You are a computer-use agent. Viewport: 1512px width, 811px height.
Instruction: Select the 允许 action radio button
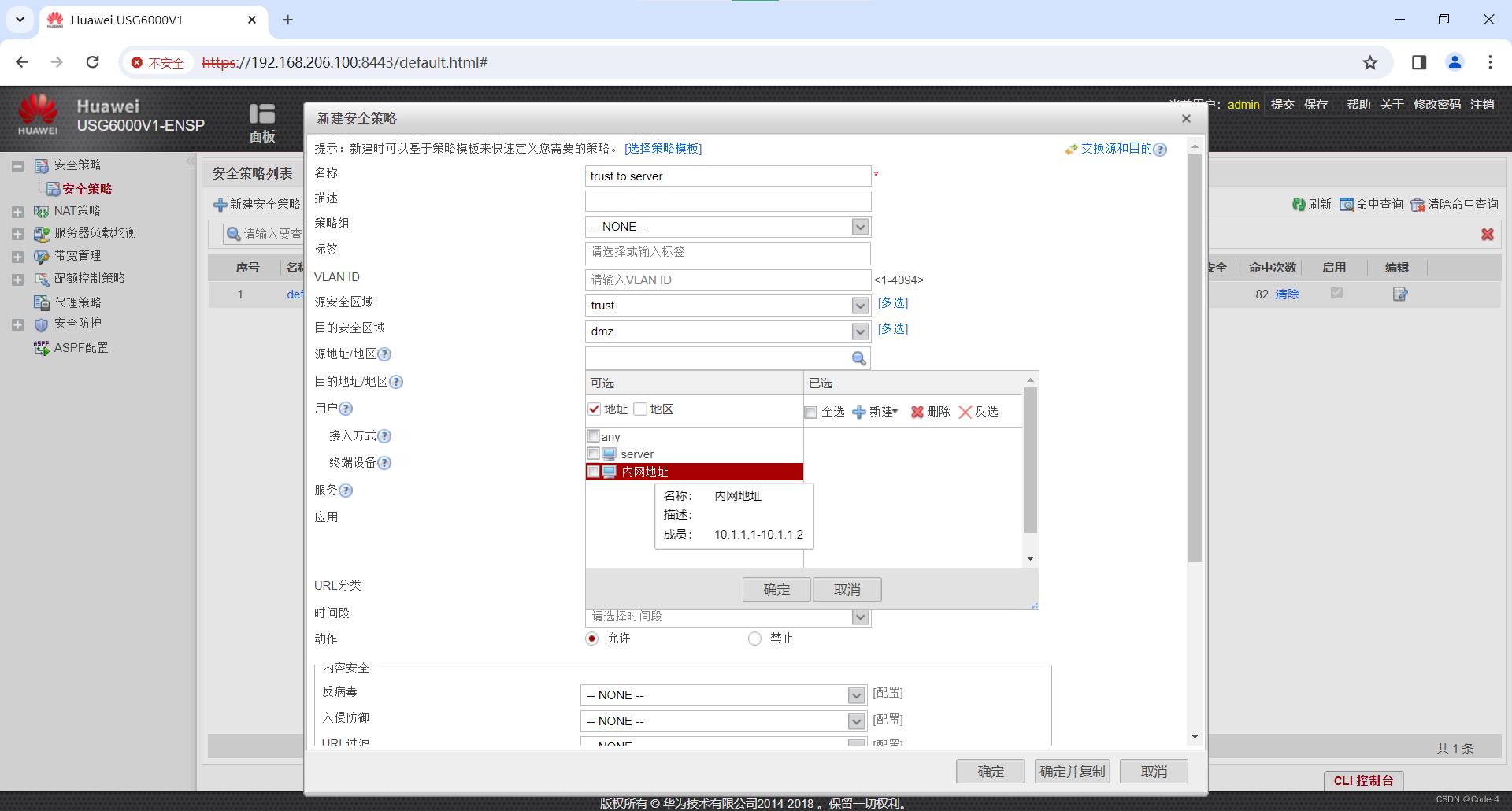point(592,639)
